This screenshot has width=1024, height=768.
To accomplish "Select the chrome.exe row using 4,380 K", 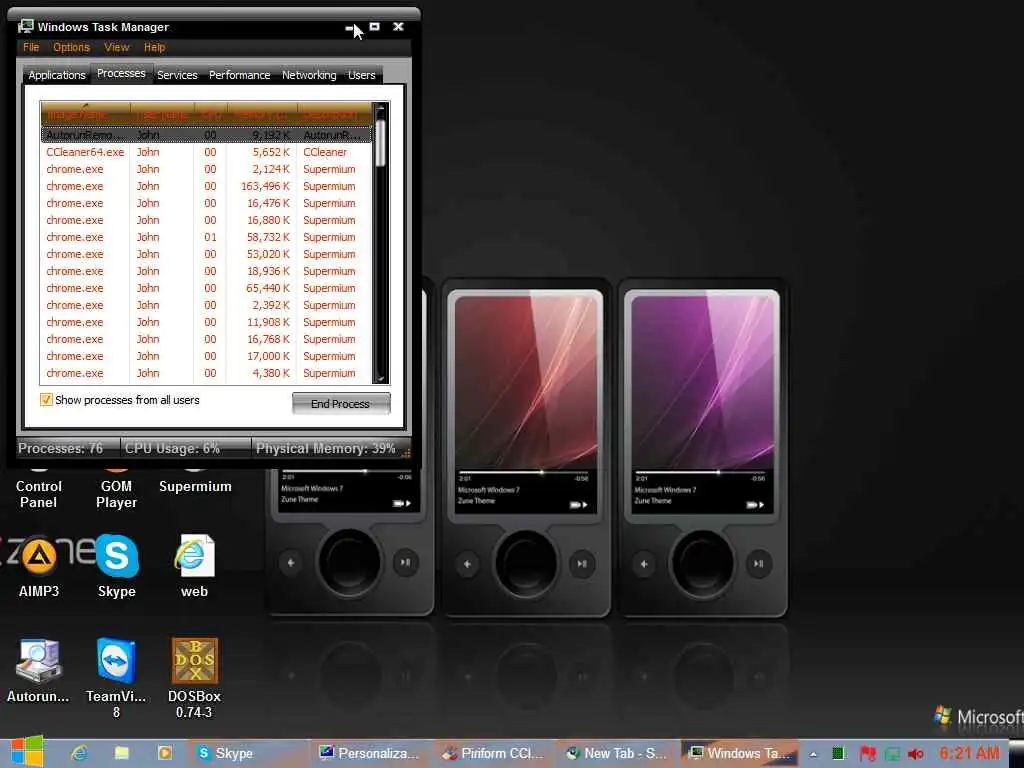I will pos(206,373).
